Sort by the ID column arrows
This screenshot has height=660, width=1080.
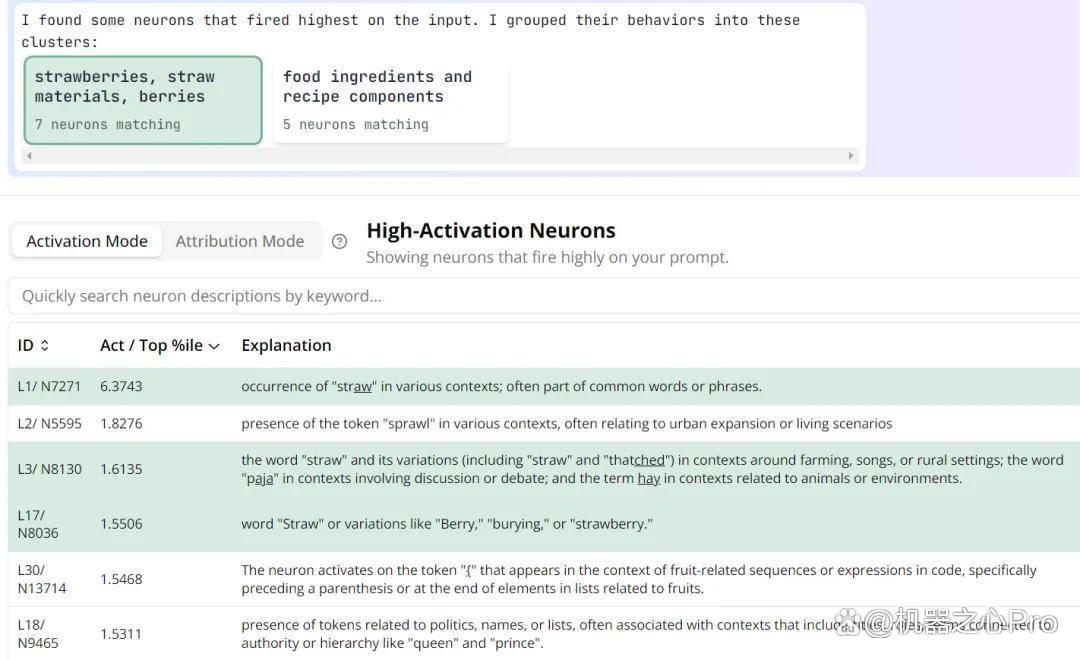point(45,345)
